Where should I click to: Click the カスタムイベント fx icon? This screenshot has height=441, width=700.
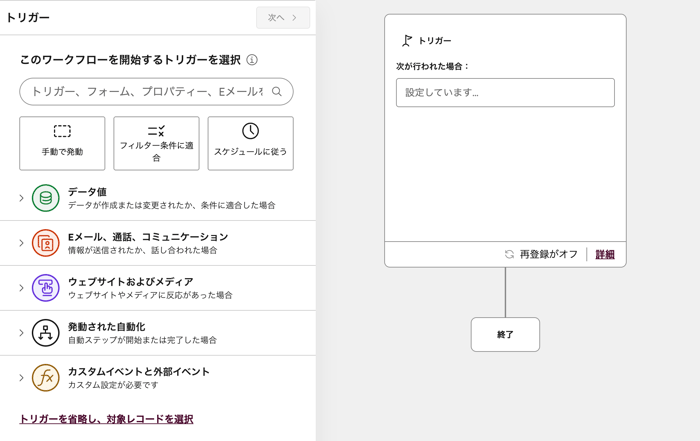click(45, 378)
